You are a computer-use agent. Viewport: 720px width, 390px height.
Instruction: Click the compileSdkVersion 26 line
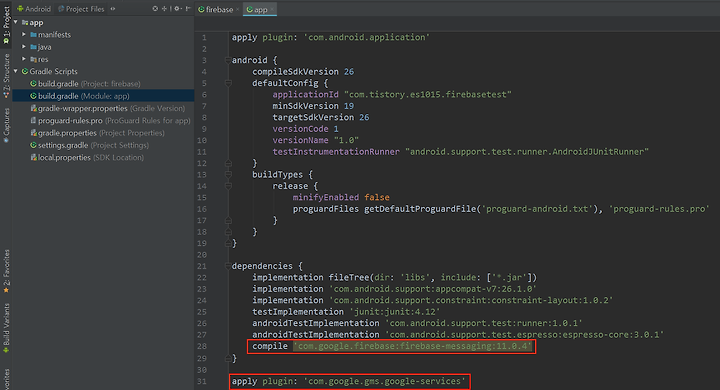303,72
